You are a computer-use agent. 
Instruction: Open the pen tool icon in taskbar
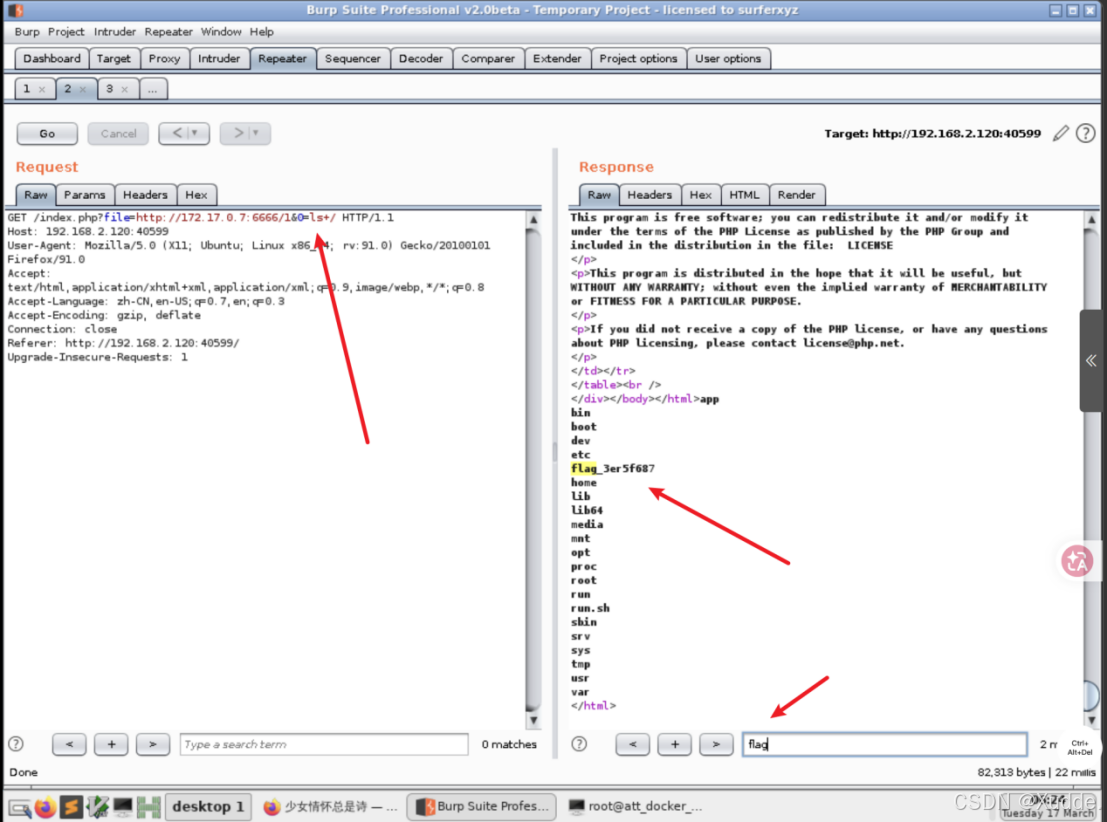pyautogui.click(x=97, y=806)
